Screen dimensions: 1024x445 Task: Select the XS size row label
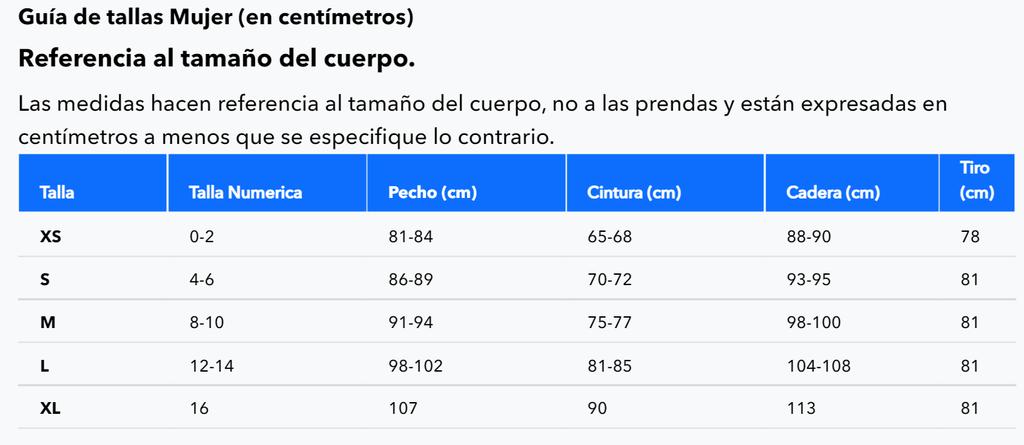tap(51, 237)
